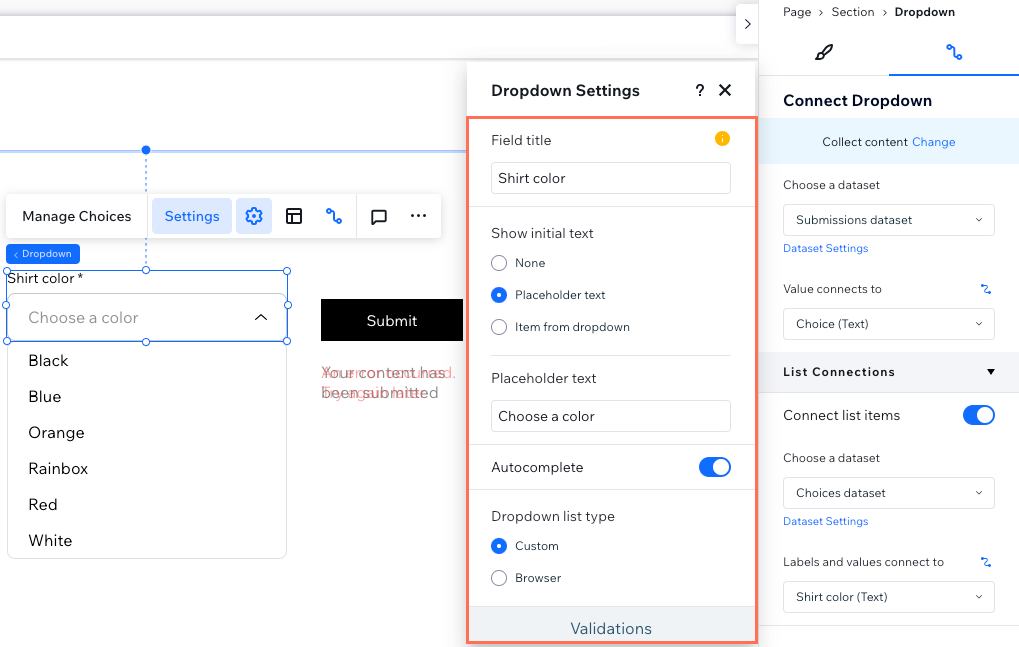
Task: Close the Dropdown Settings panel
Action: point(725,90)
